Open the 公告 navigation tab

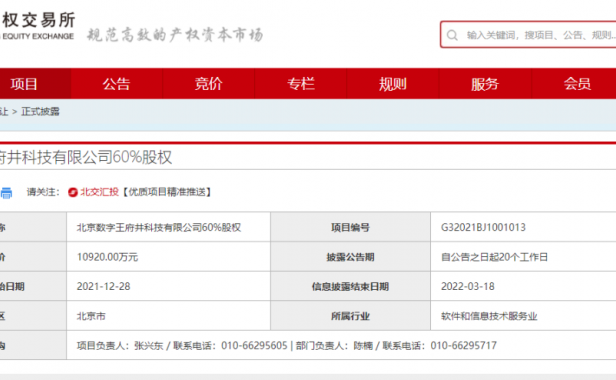[116, 84]
